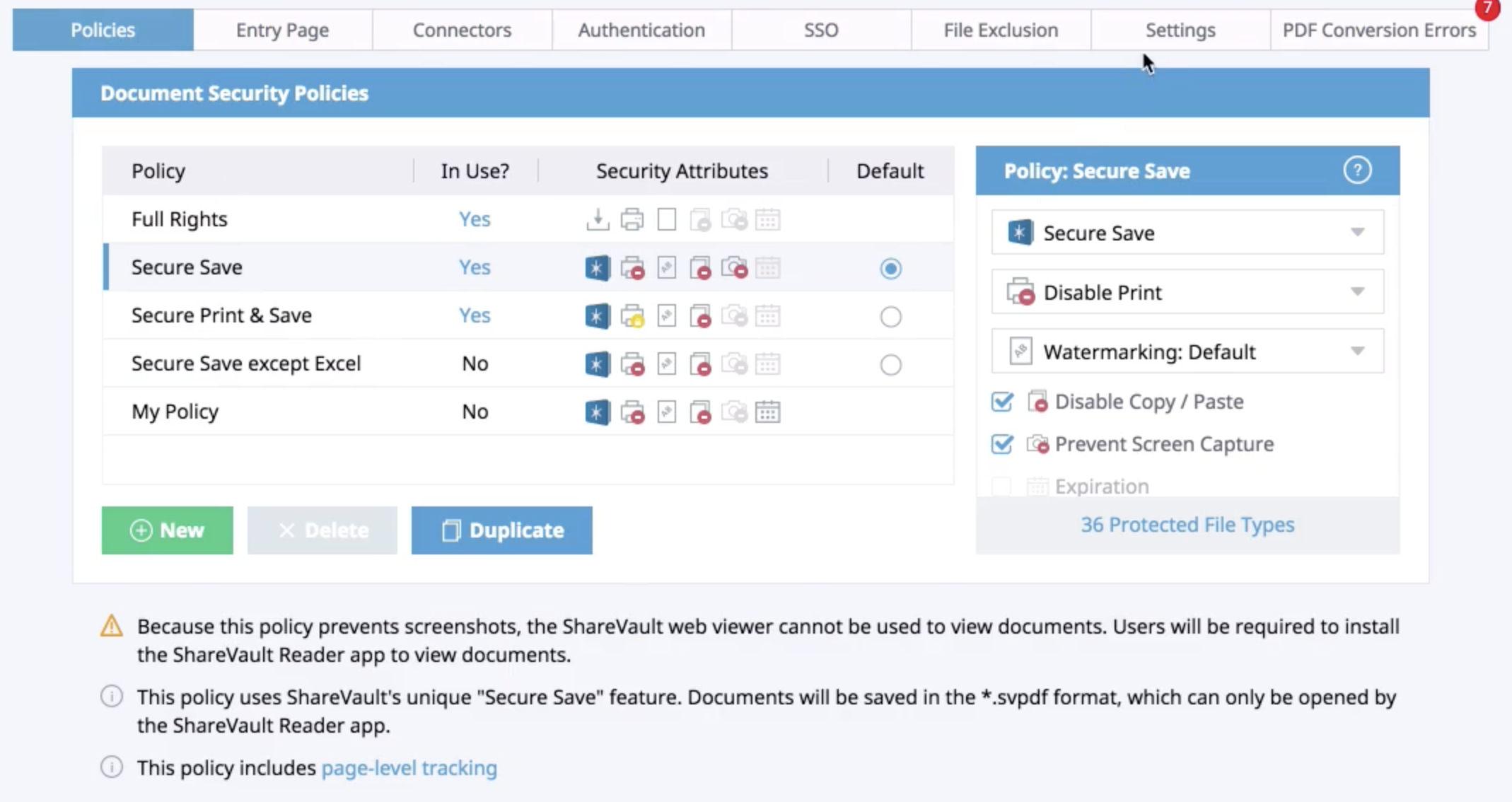Click the secure print icon for Secure Print & Save
Image resolution: width=1512 pixels, height=802 pixels.
(631, 315)
